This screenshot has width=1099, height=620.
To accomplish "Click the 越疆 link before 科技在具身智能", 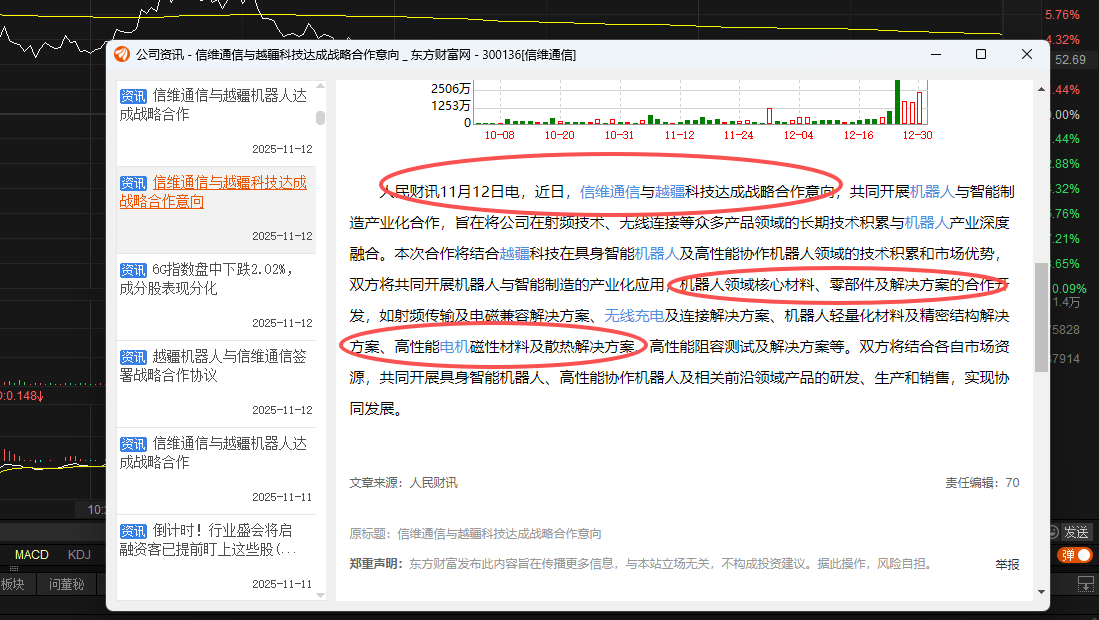I will pos(514,254).
